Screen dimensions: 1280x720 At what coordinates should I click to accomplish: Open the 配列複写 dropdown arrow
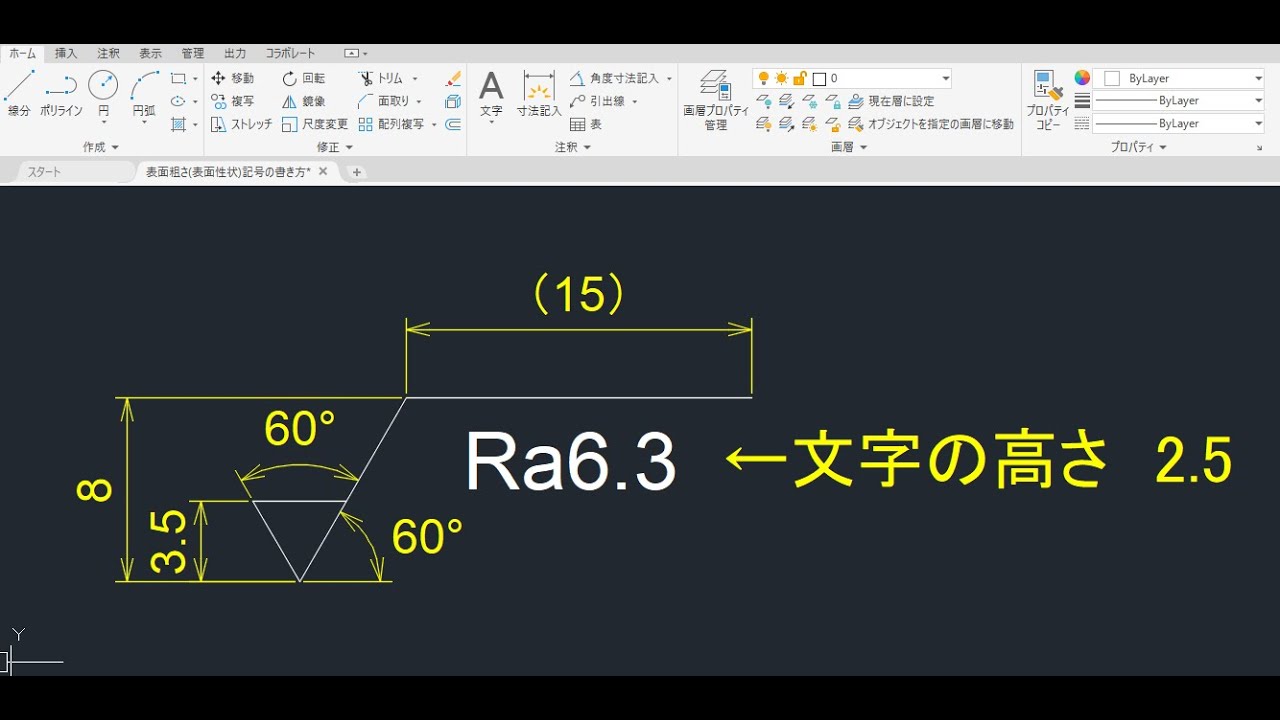tap(434, 124)
